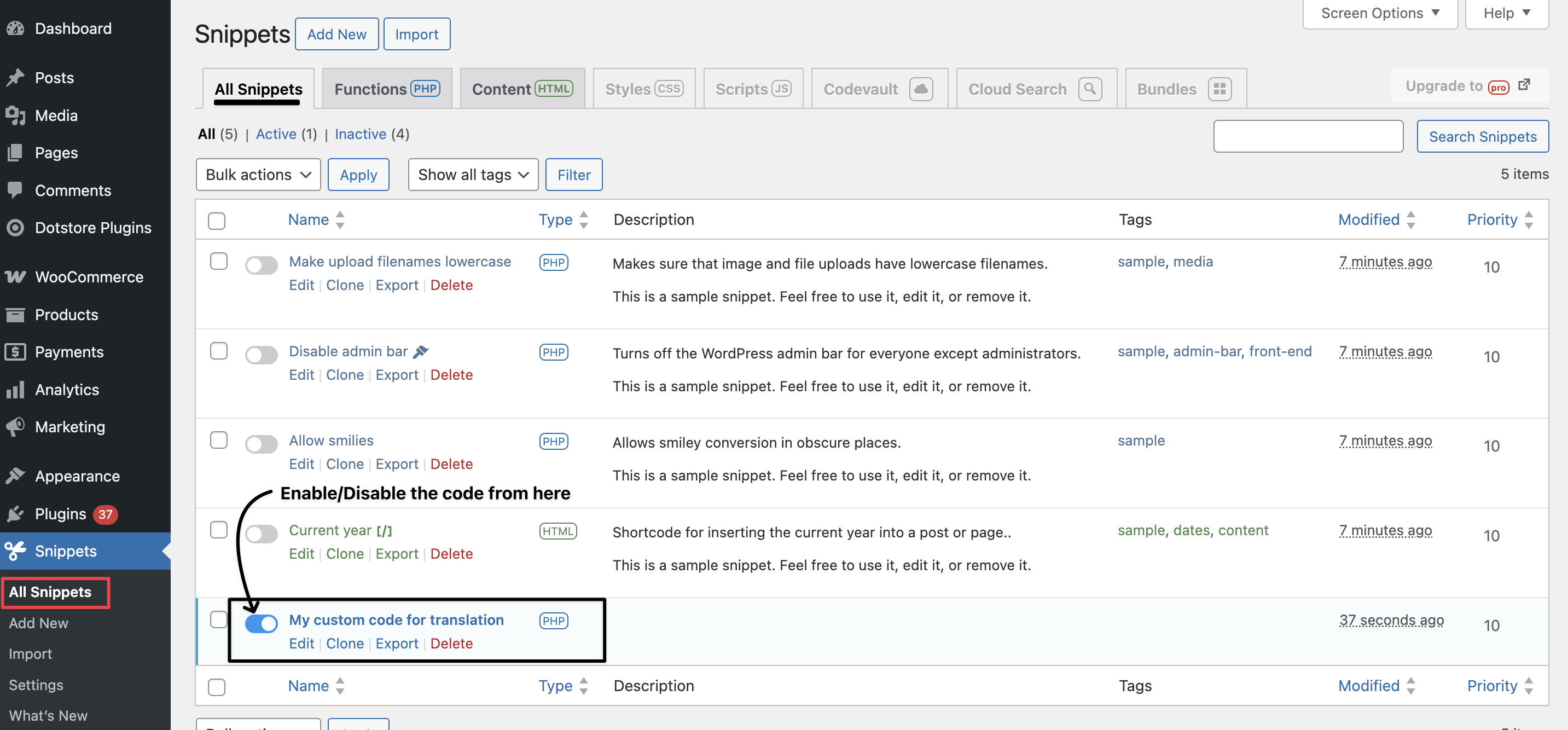This screenshot has height=730, width=1568.
Task: Enable the Current year snippet toggle
Action: (261, 534)
